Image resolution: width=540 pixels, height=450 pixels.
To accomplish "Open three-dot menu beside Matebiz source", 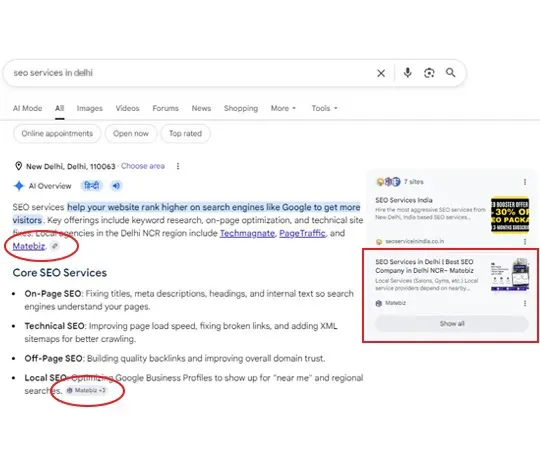I will 525,303.
